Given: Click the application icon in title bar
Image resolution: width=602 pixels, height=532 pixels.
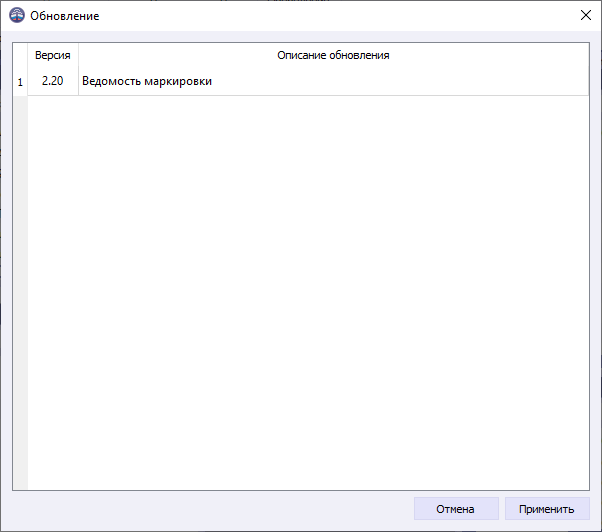Looking at the screenshot, I should 17,16.
